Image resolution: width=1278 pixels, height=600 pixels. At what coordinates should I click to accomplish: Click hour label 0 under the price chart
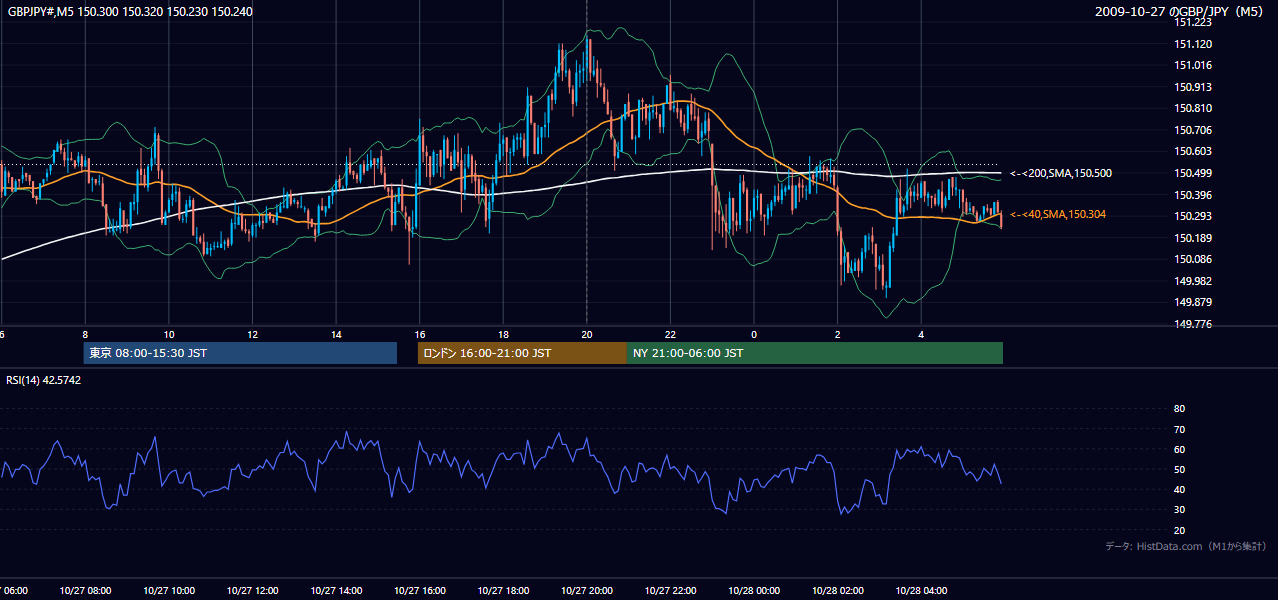754,334
